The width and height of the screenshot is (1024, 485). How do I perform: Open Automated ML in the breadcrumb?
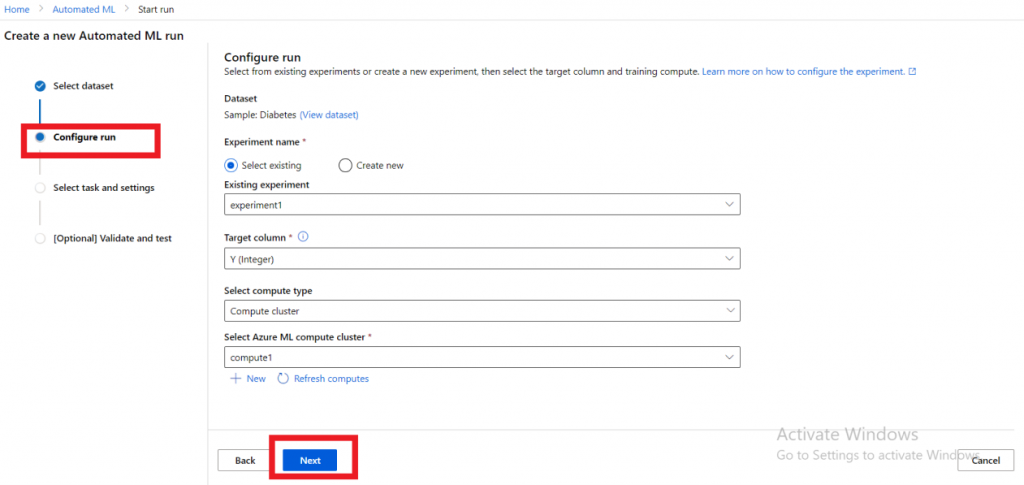pos(84,9)
